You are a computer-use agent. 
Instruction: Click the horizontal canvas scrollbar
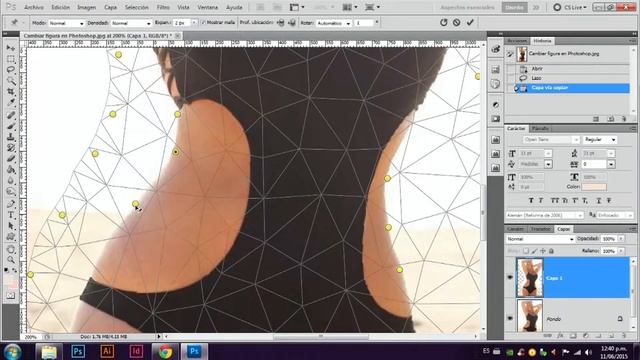coord(320,337)
